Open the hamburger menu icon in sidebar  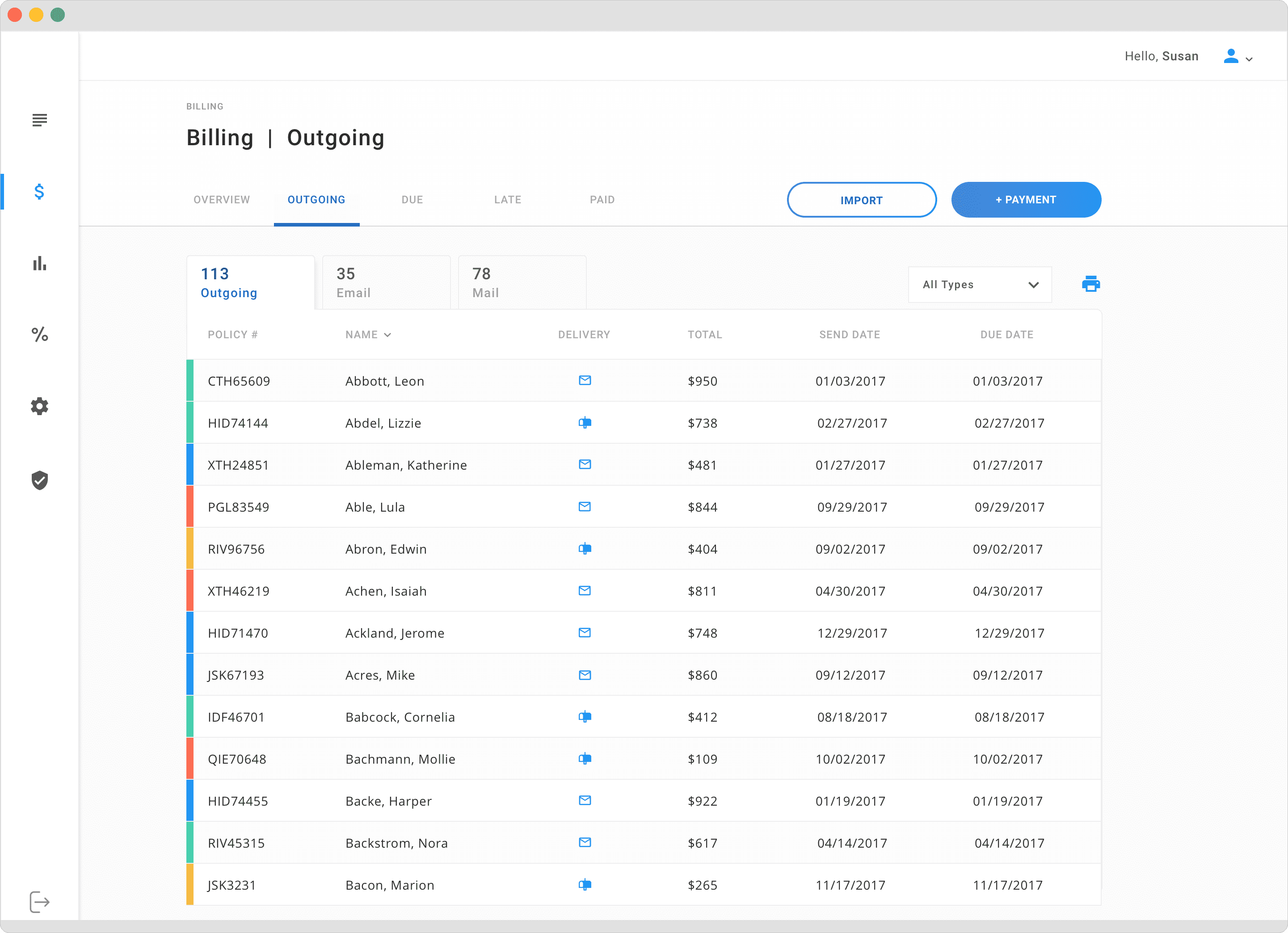point(39,120)
